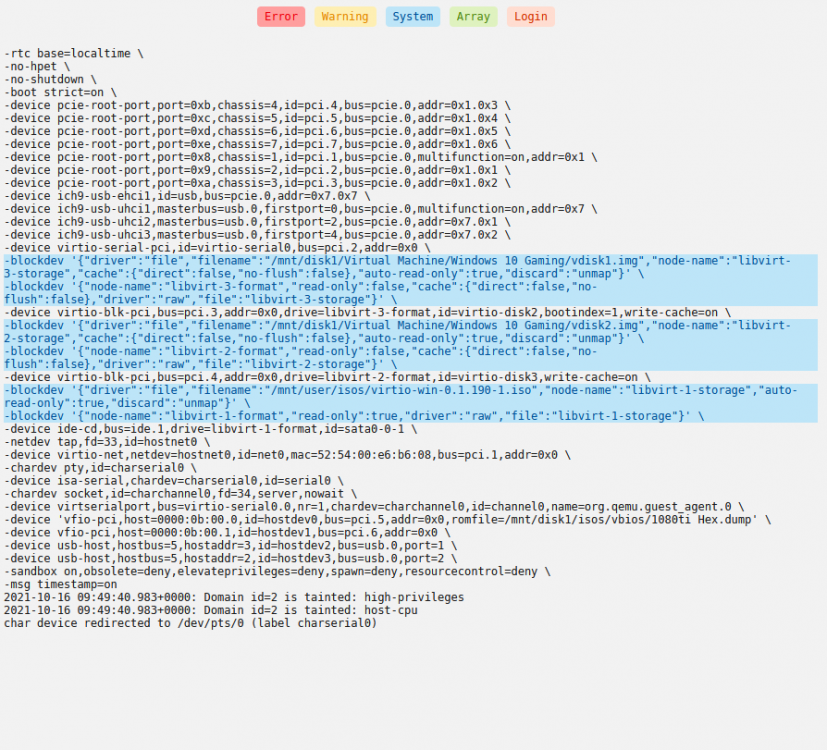
Task: Click the pcie-root-port line with id=pci.7
Action: coord(257,144)
